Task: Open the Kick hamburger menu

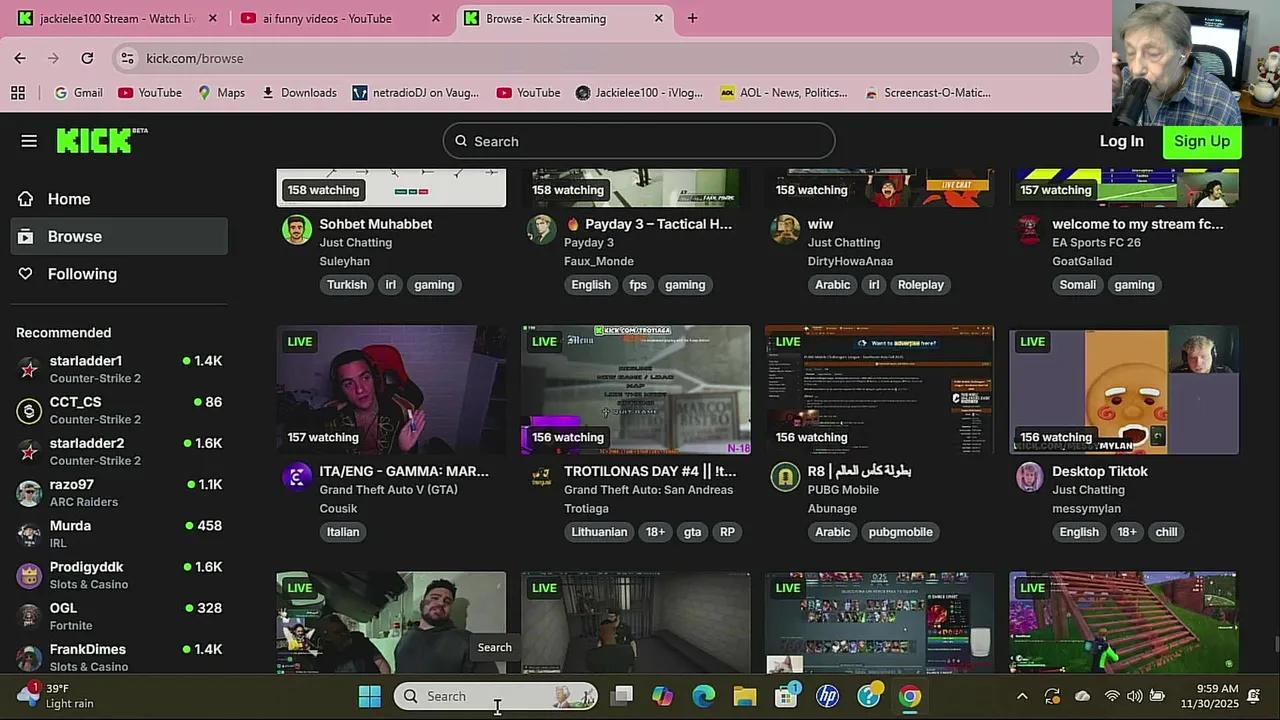Action: [29, 141]
